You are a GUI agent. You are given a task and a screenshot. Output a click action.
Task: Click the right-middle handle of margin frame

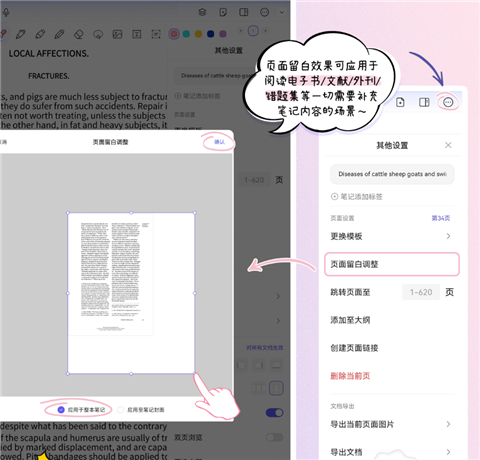click(x=195, y=293)
